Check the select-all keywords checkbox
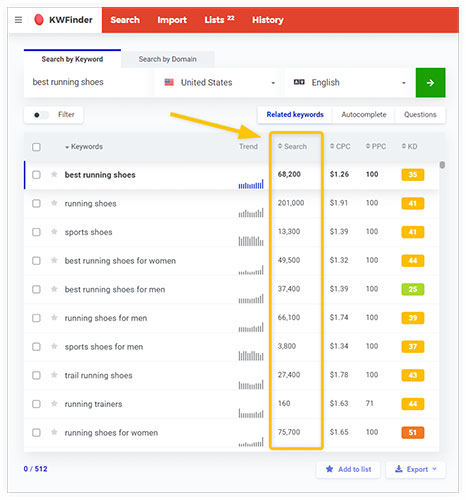466x500 pixels. 36,147
